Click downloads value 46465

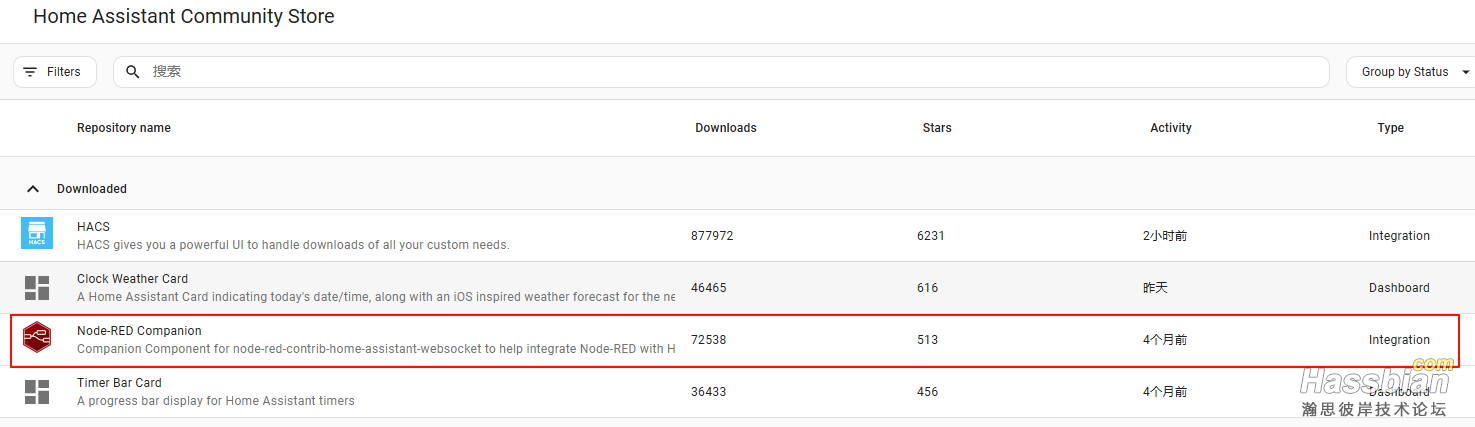[709, 288]
